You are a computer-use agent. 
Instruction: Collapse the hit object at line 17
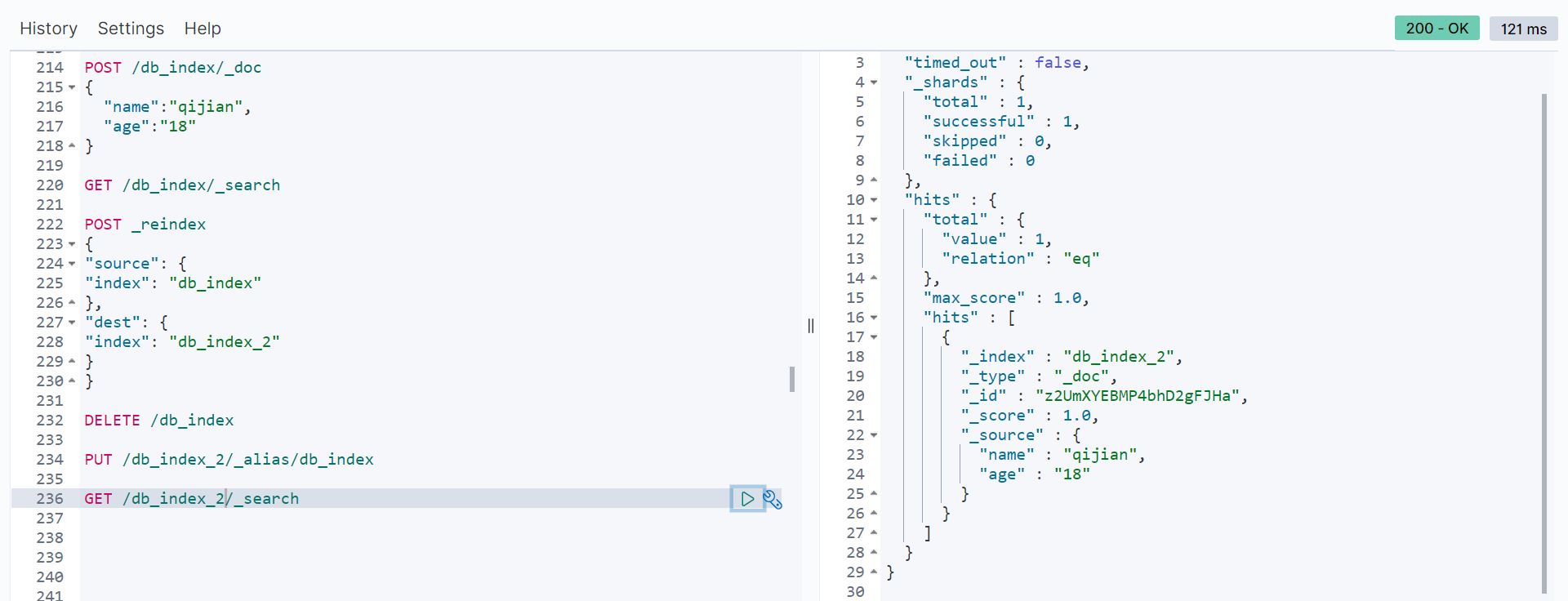(x=874, y=337)
